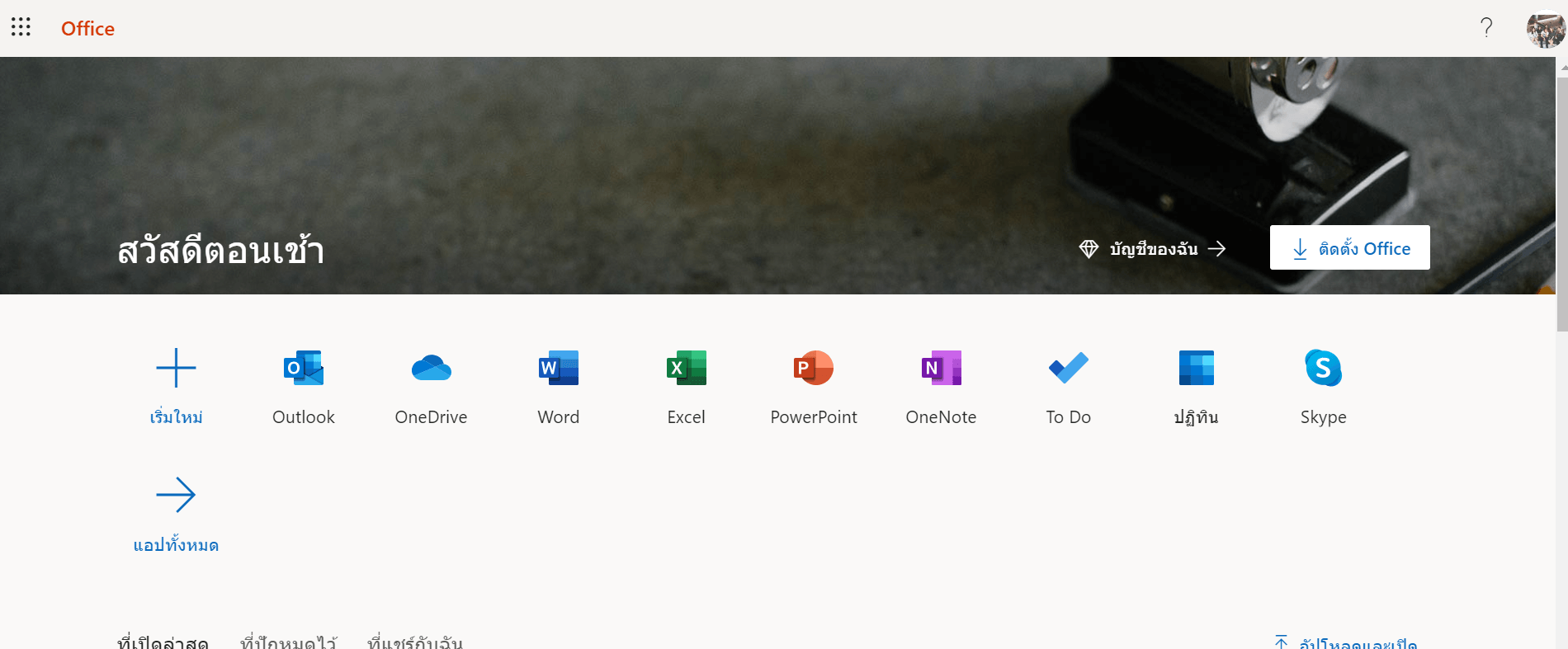
Task: Click the Office logo text link
Action: [x=87, y=29]
